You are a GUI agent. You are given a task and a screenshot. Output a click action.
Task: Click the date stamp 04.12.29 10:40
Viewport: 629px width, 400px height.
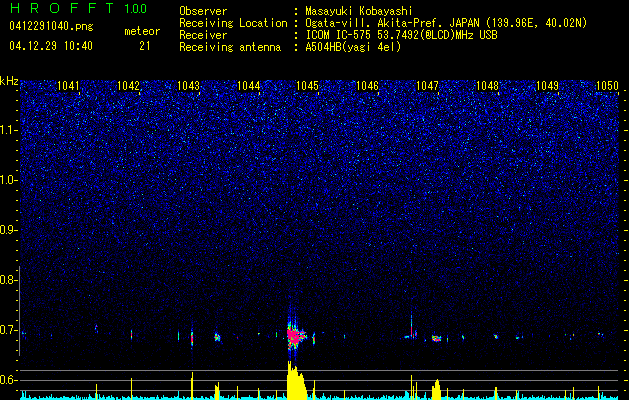[51, 46]
